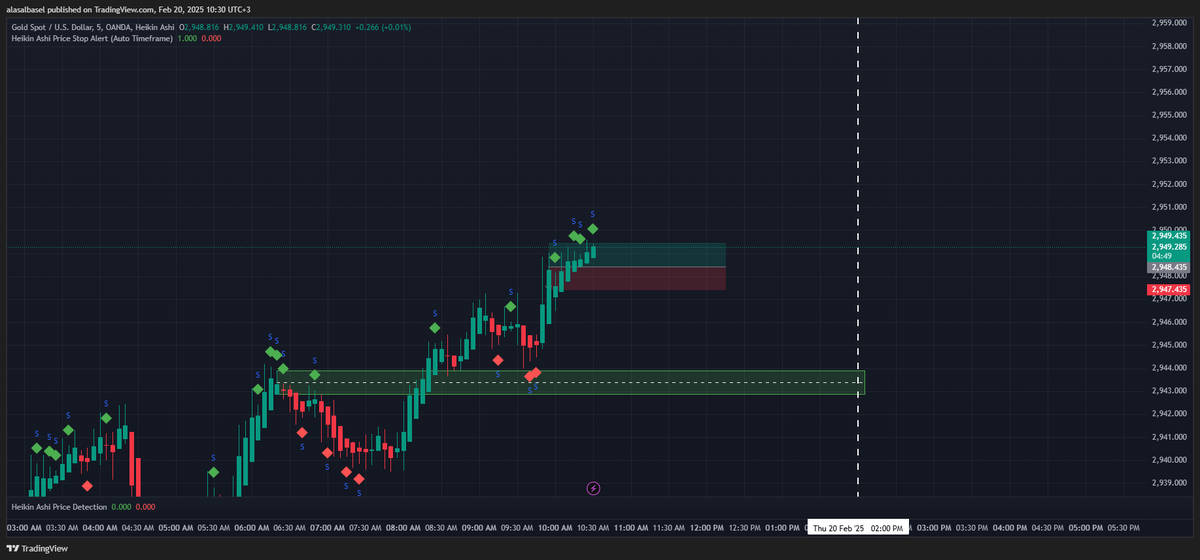Screen dimensions: 1200x560
Task: Click the 2,953.000 price axis label
Action: [x=1169, y=161]
